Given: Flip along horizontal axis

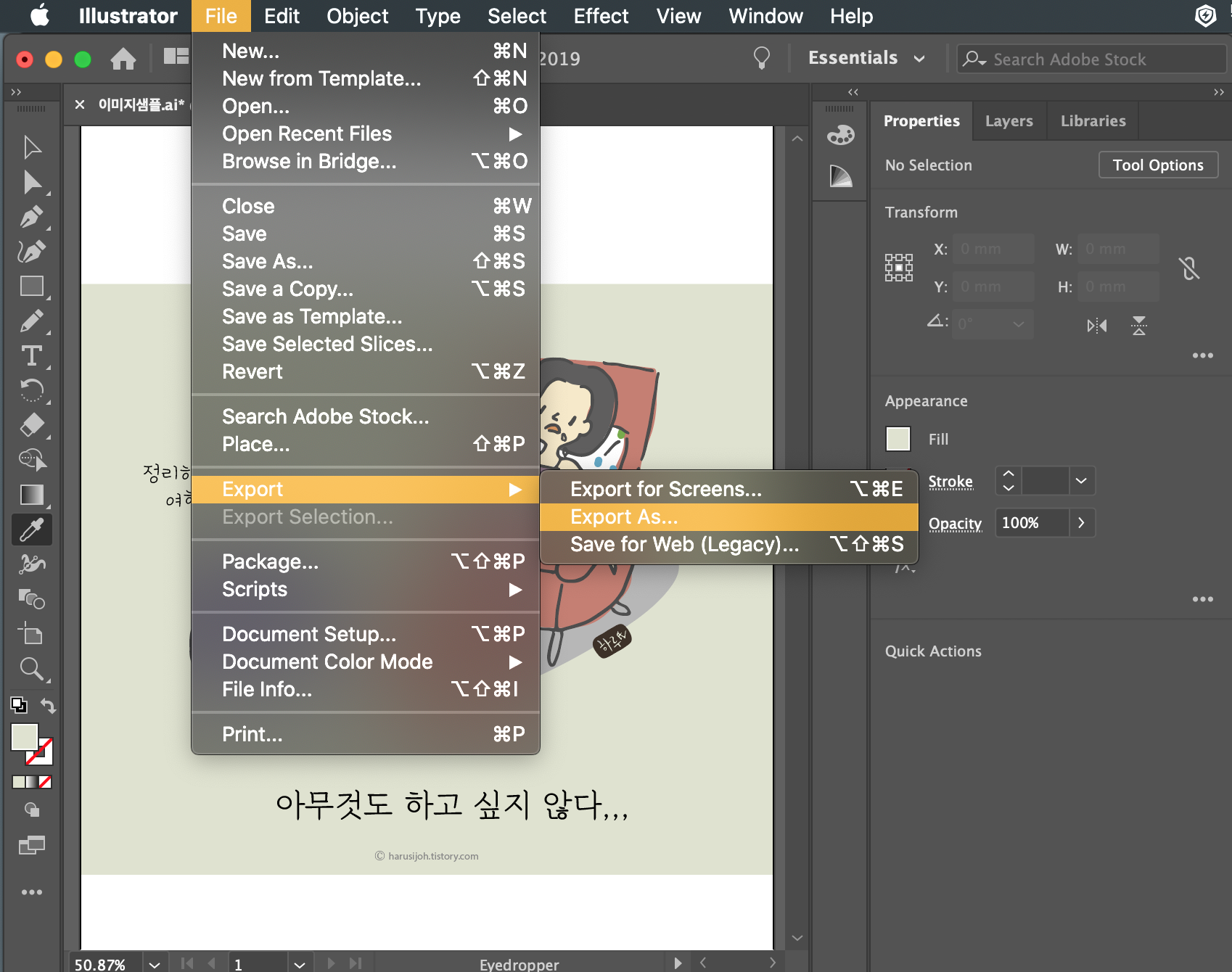Looking at the screenshot, I should click(1096, 326).
